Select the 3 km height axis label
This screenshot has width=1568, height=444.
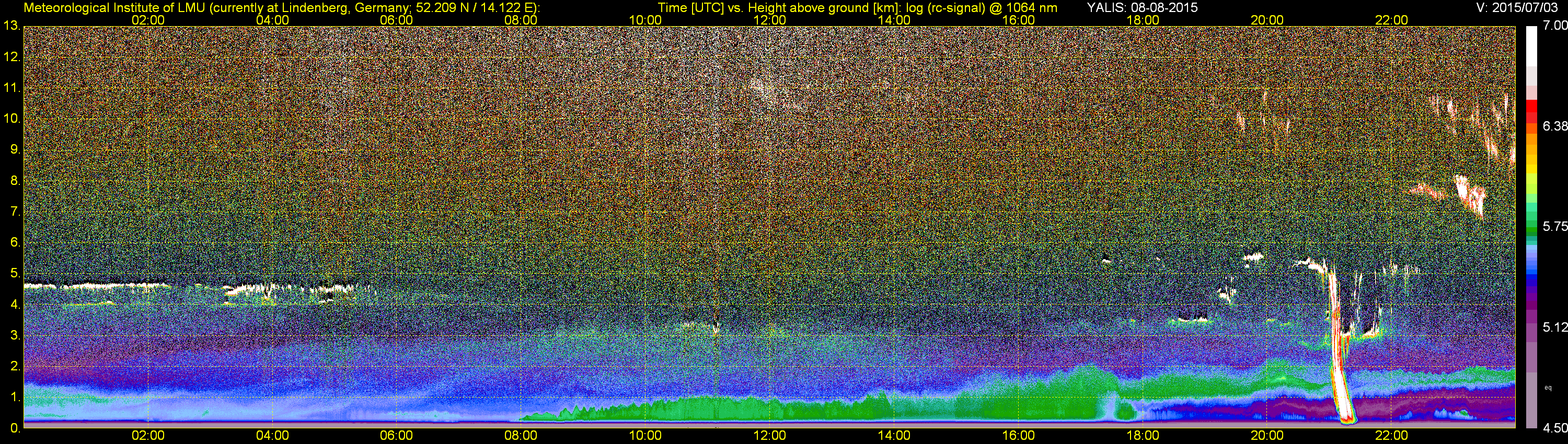15,335
